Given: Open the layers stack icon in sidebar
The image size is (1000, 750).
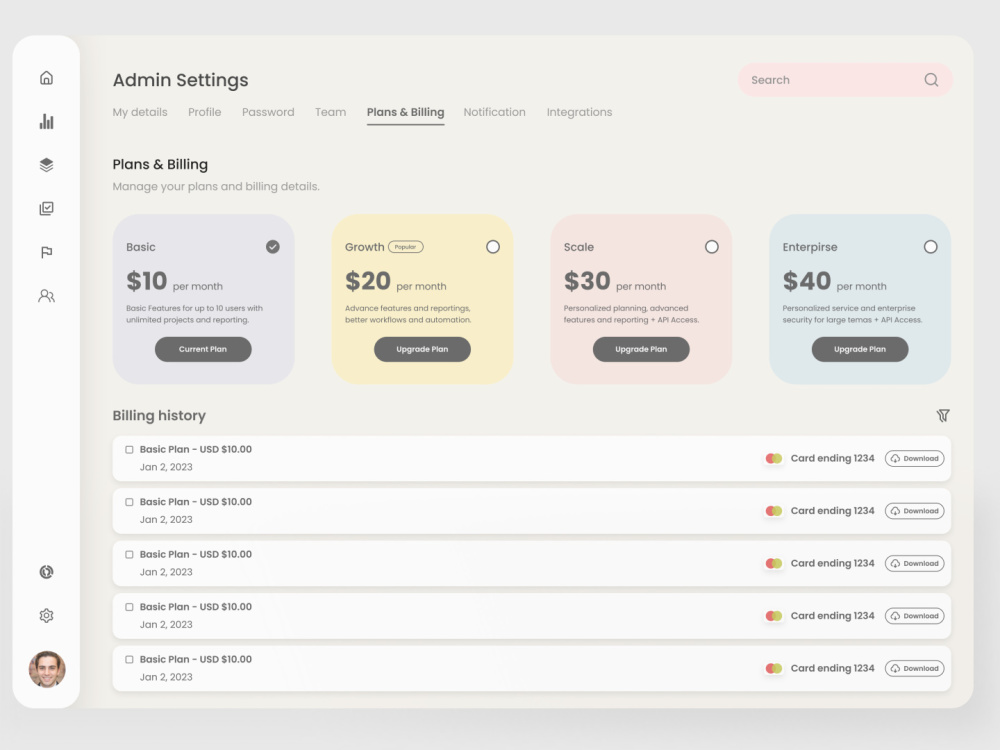Looking at the screenshot, I should [x=46, y=165].
